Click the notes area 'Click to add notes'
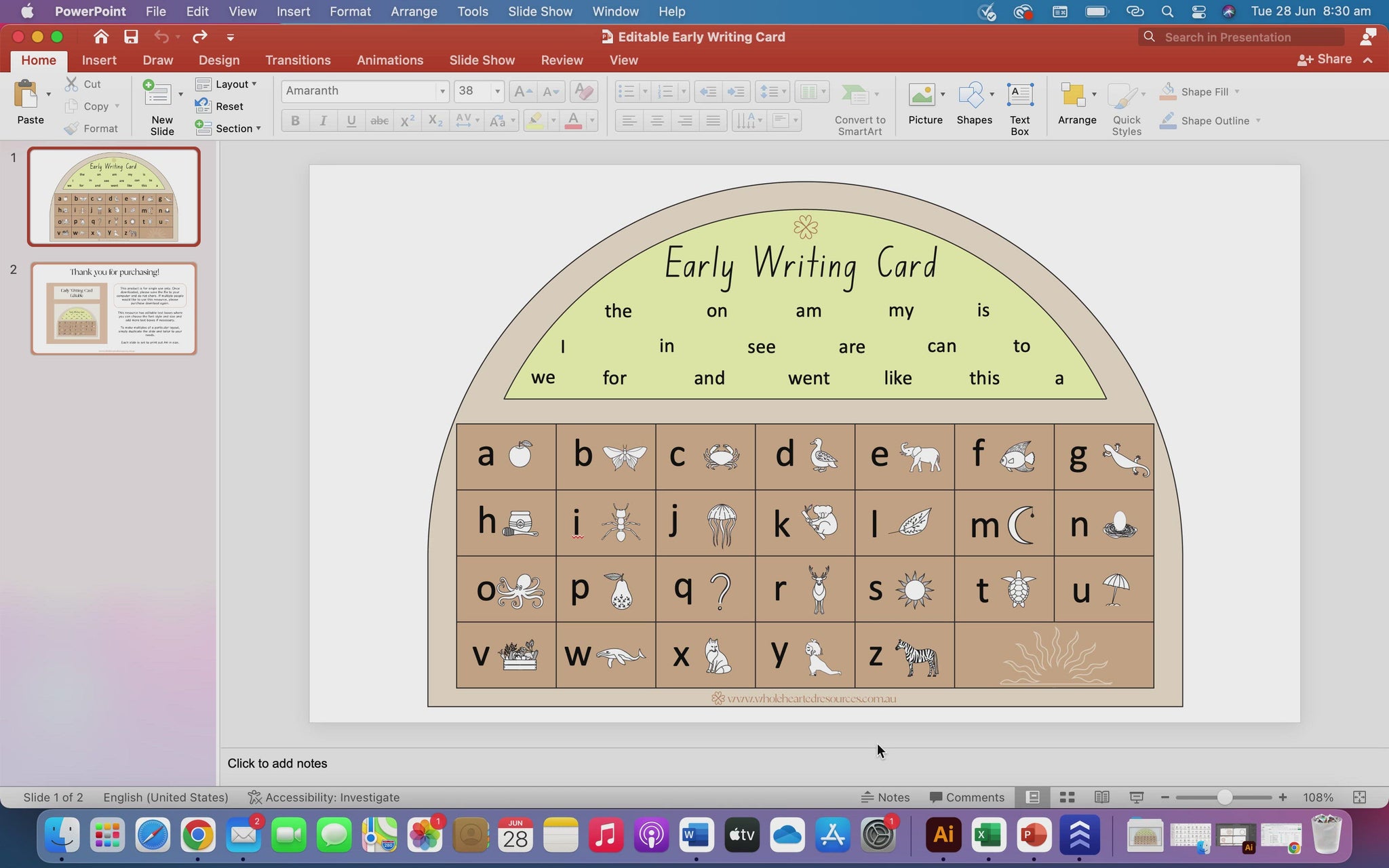The image size is (1389, 868). (x=277, y=764)
